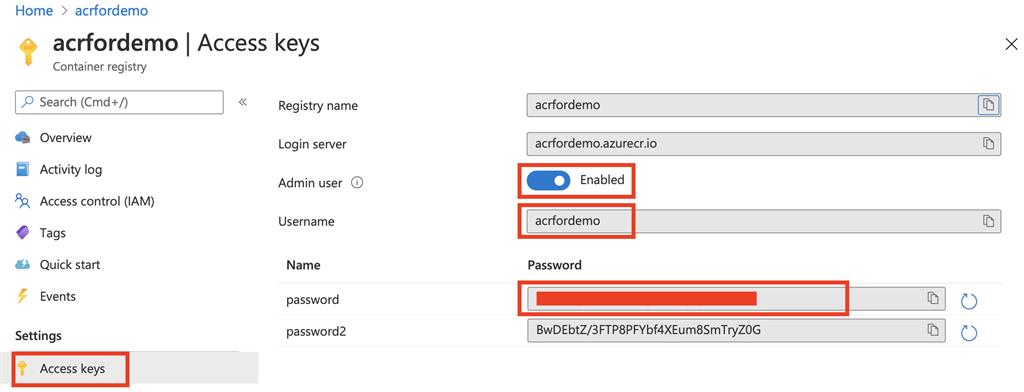Copy the primary password value
This screenshot has width=1024, height=392.
coord(933,298)
